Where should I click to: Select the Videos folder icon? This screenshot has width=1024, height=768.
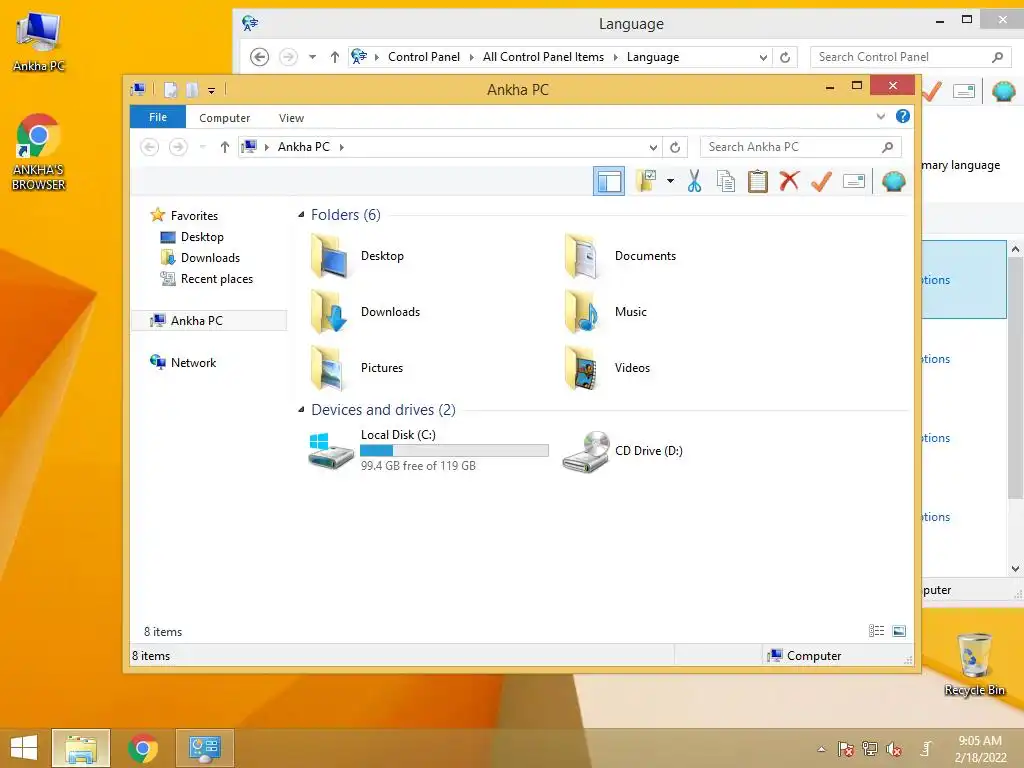pyautogui.click(x=582, y=368)
